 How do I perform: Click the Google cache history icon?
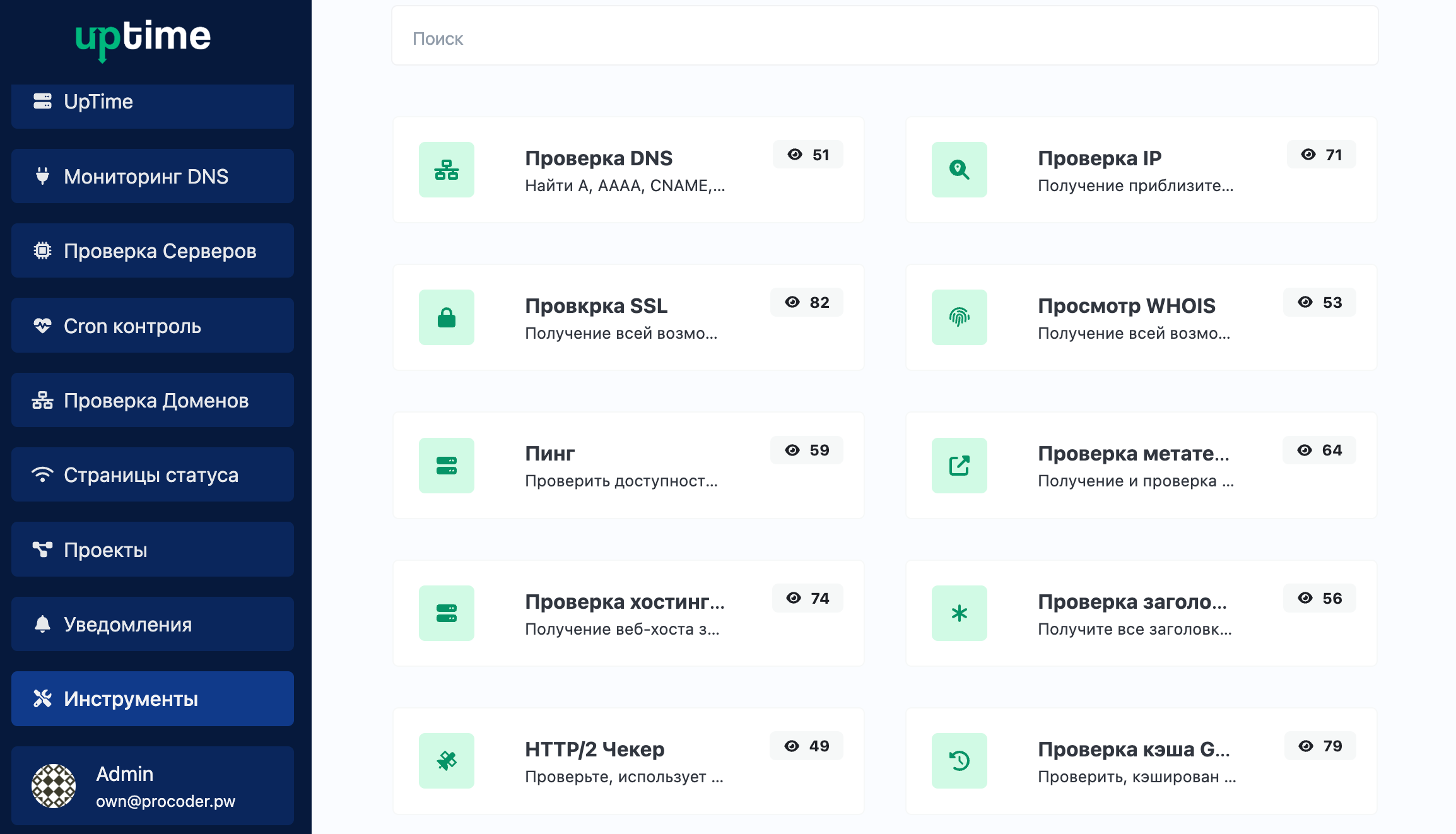959,761
